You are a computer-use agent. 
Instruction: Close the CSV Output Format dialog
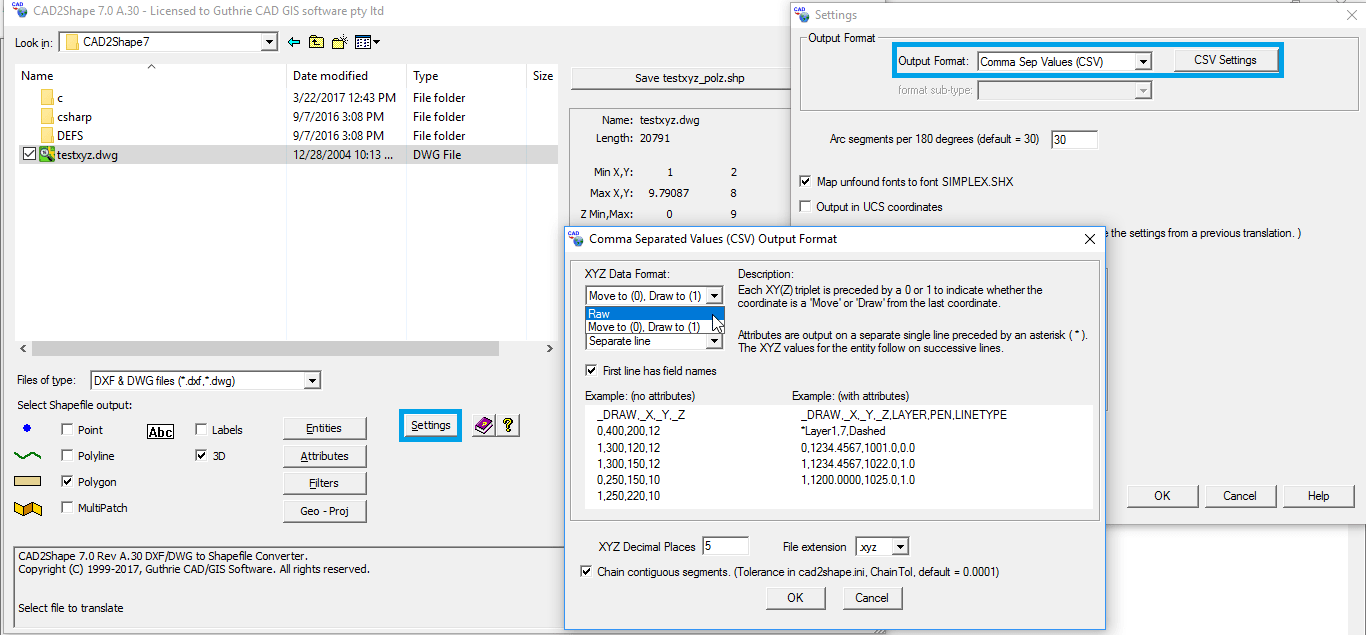[x=1090, y=239]
